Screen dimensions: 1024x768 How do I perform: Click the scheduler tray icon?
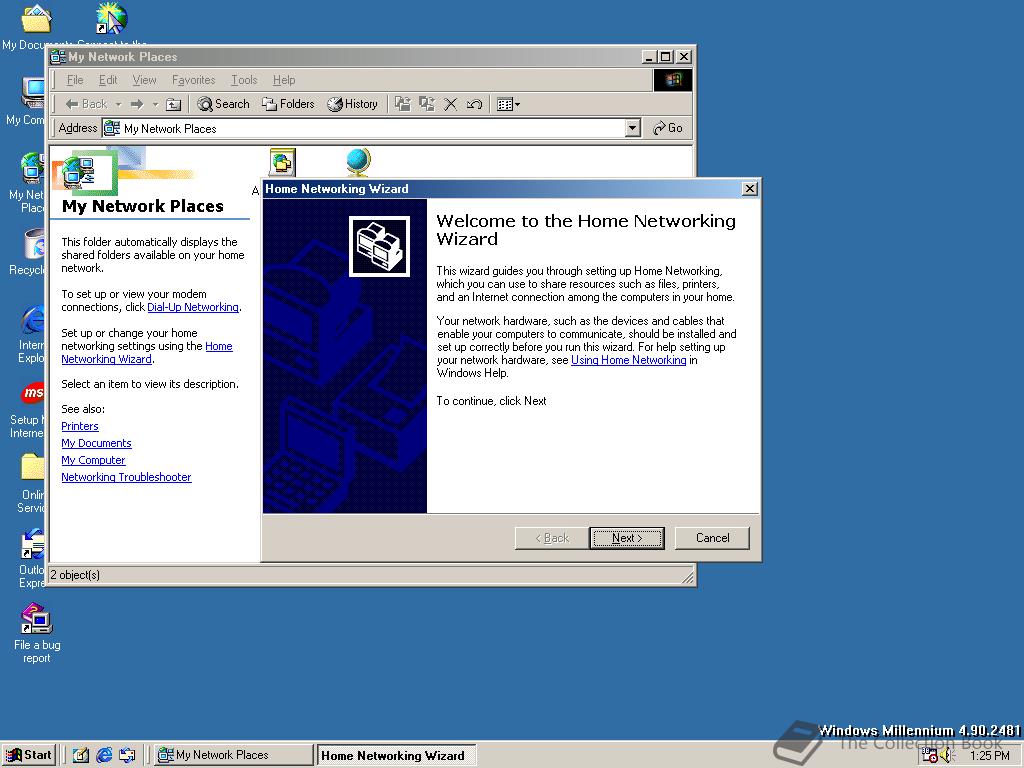tap(929, 756)
